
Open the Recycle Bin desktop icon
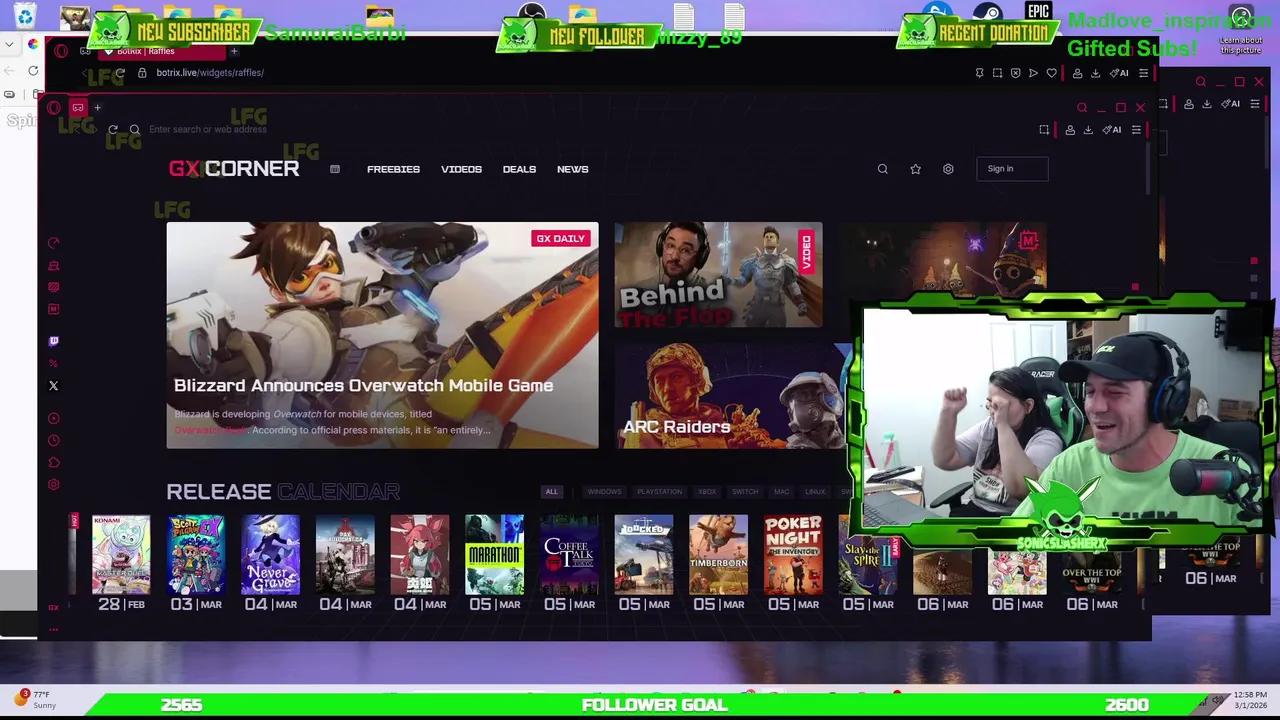point(25,15)
